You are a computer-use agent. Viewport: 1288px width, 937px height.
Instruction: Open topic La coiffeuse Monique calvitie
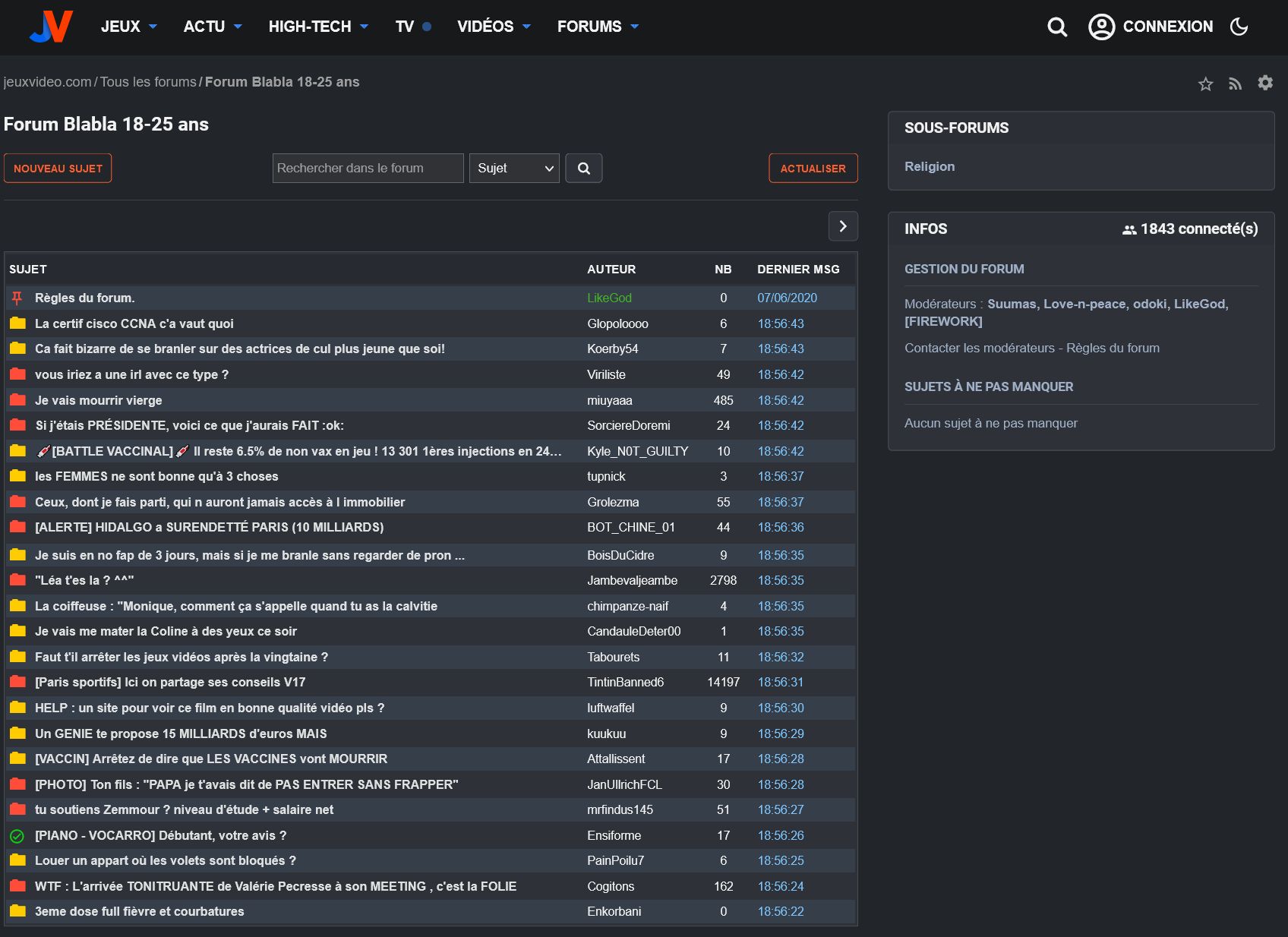236,606
